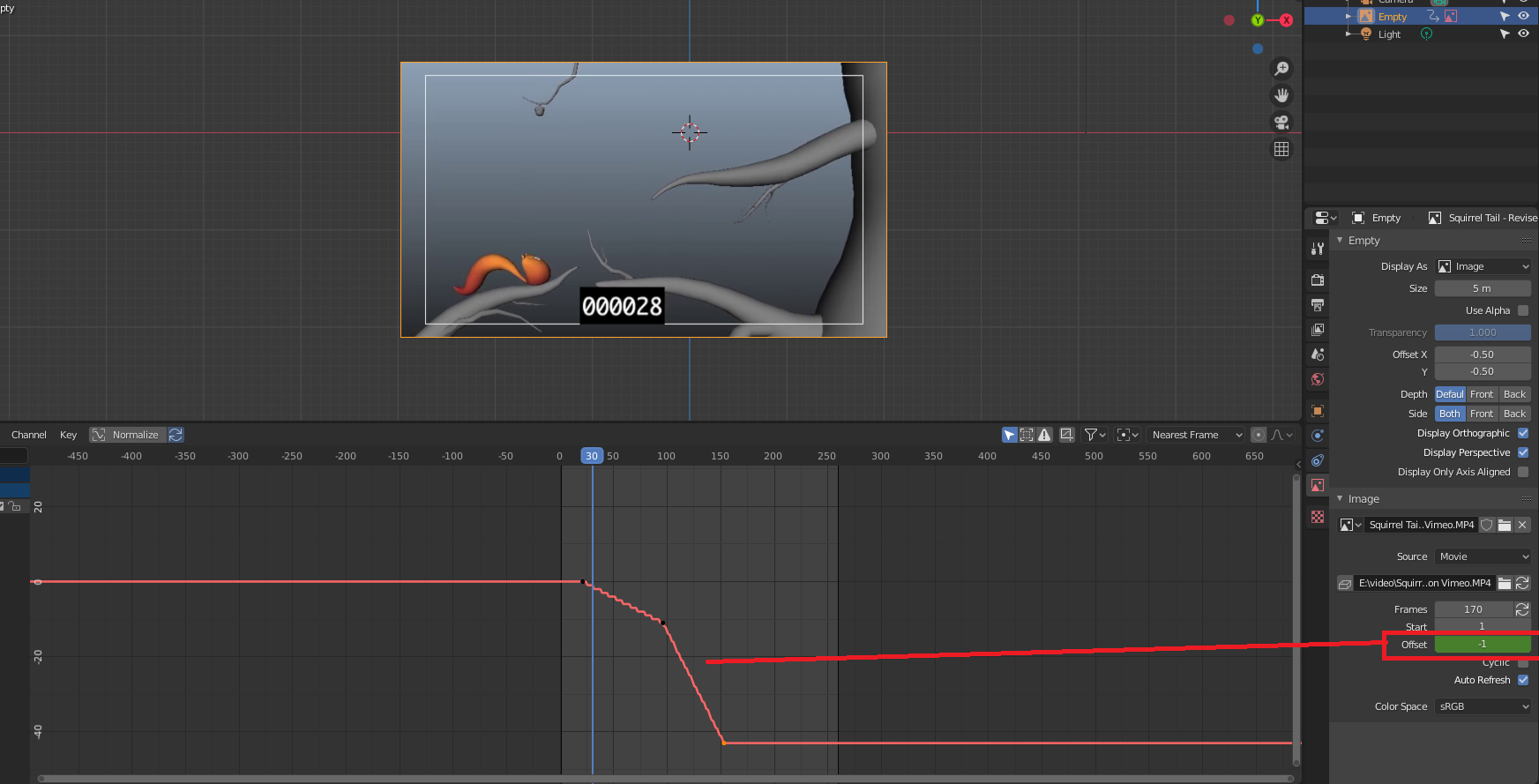Click the zoom magnifier icon in viewport

tap(1281, 69)
